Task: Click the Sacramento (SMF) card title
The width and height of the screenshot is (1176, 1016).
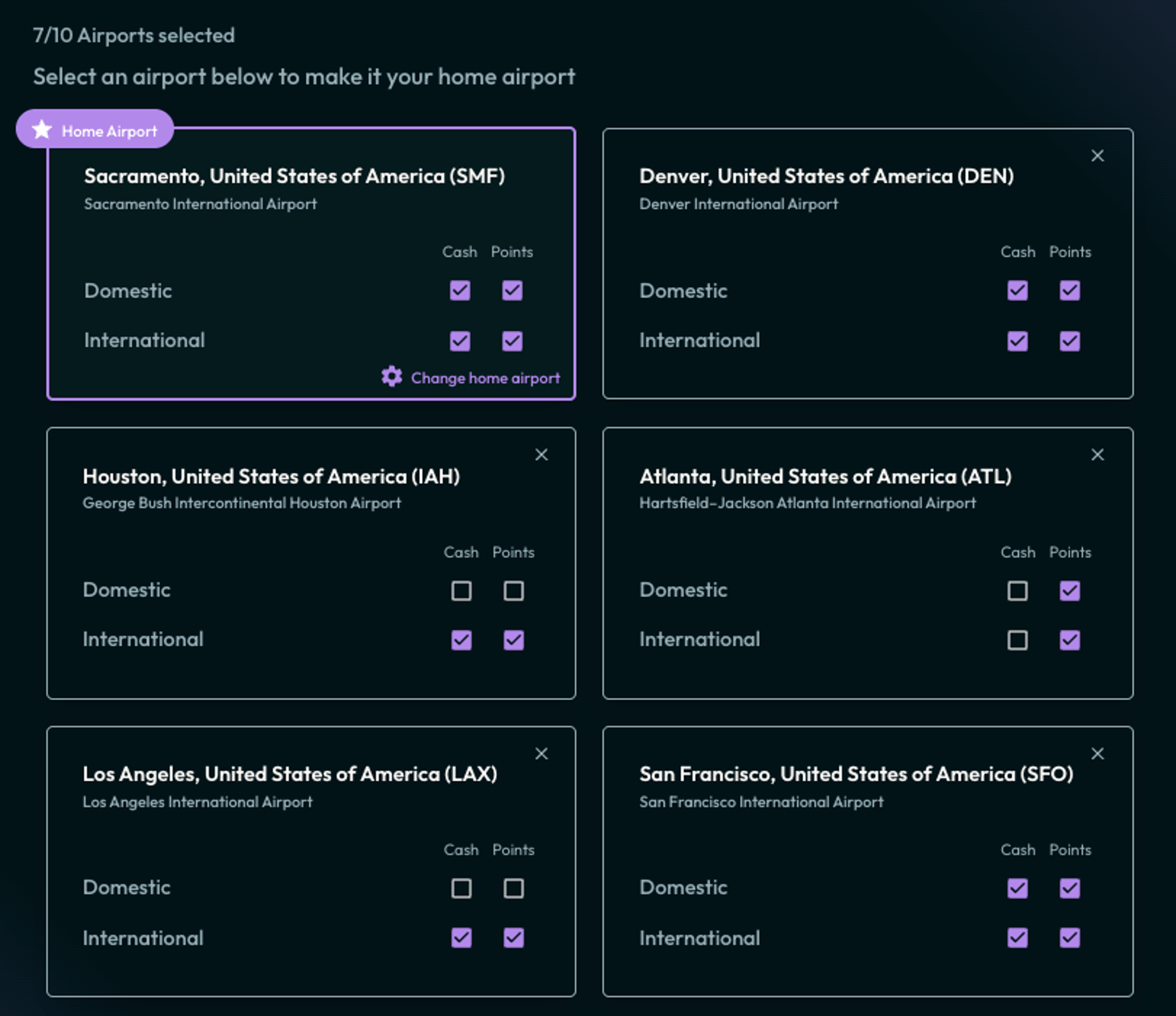Action: 294,176
